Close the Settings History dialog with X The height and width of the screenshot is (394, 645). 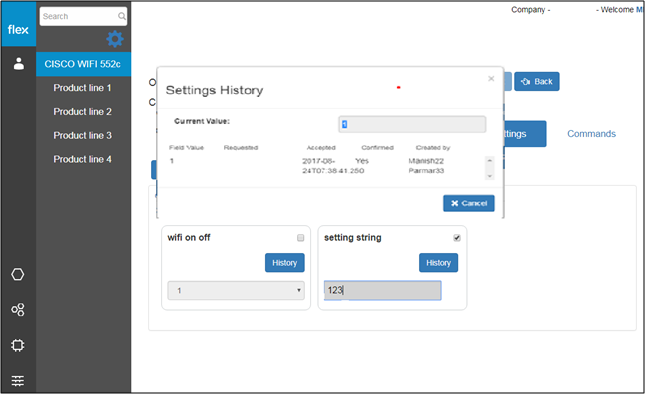point(491,79)
